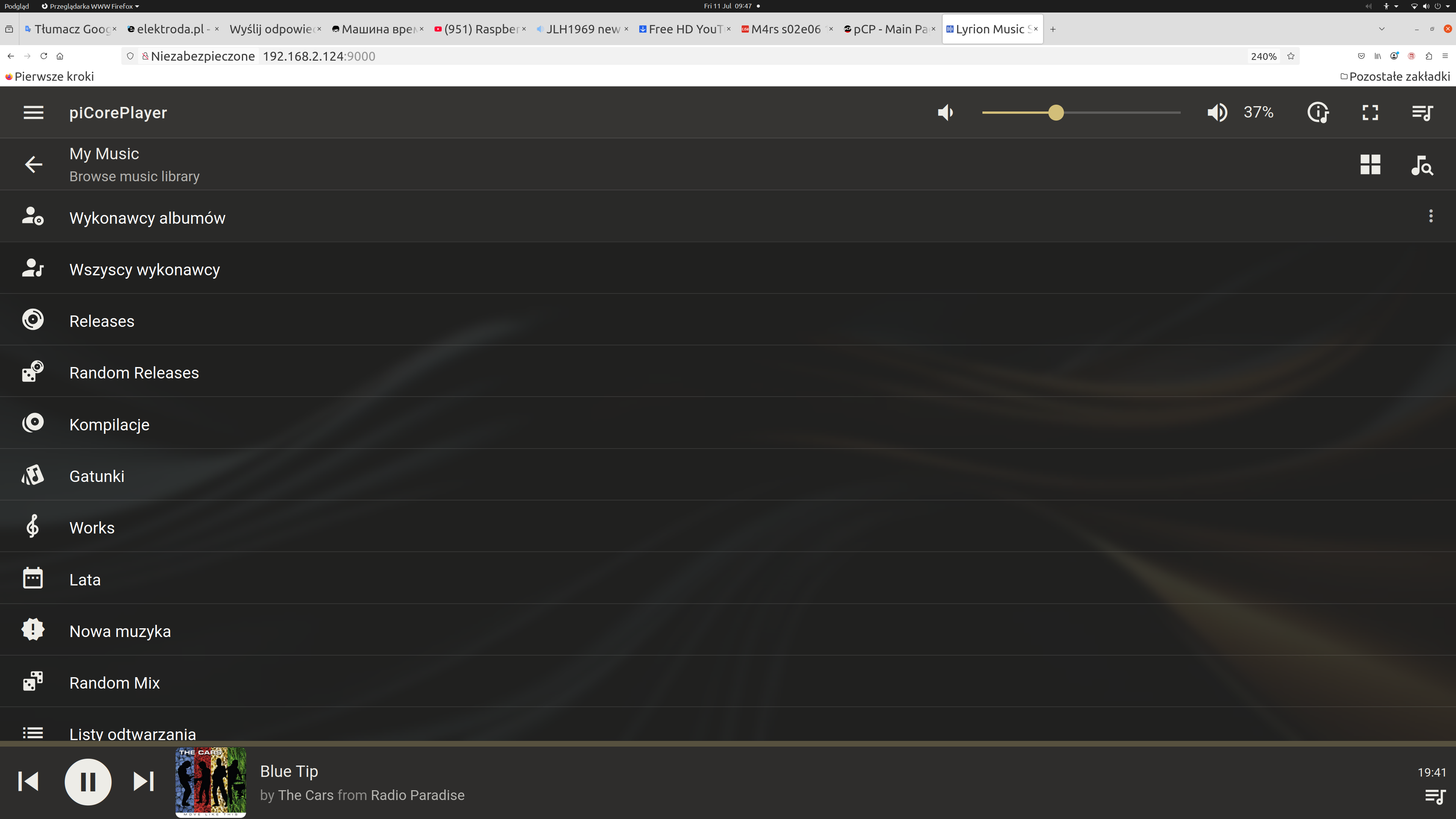Viewport: 1456px width, 819px height.
Task: Set volume on the volume slider
Action: click(x=1081, y=113)
